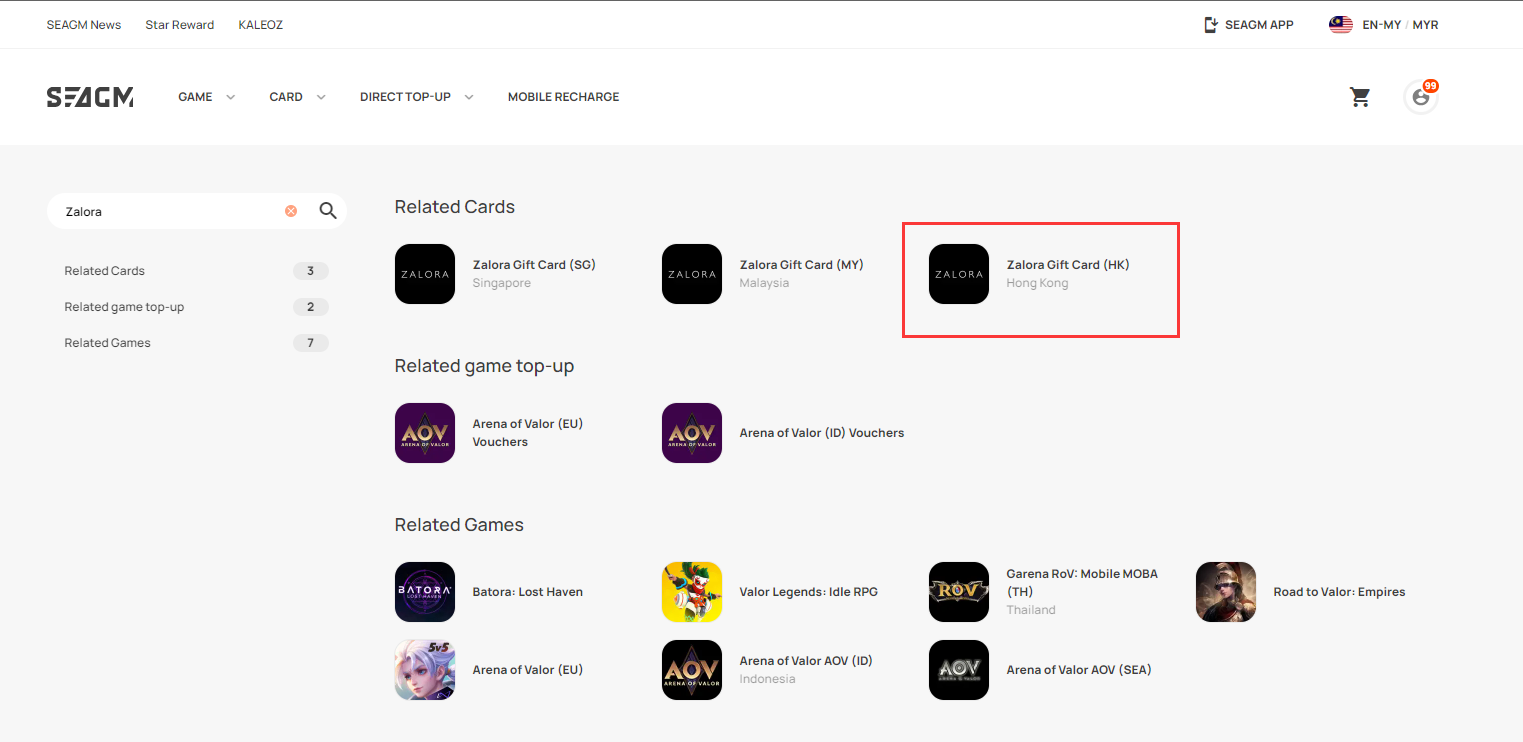Click the Related game top-up count badge 2

pos(311,307)
